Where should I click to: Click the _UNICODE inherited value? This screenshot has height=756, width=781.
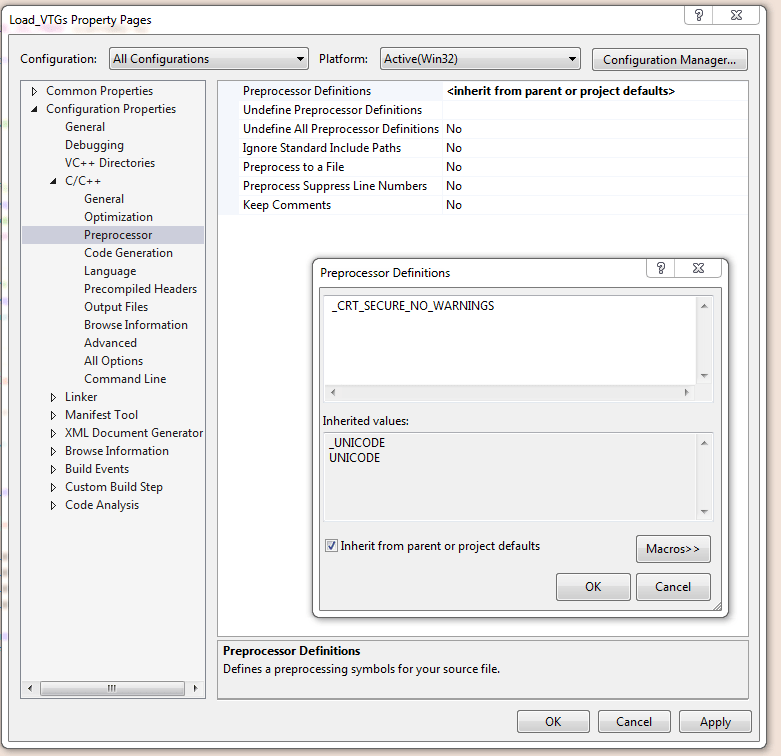click(357, 443)
